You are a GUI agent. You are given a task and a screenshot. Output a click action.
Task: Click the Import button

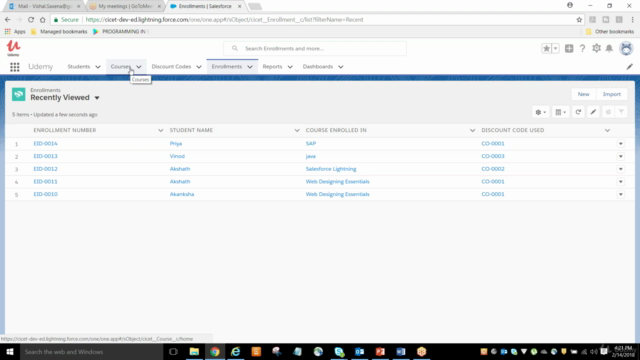611,94
